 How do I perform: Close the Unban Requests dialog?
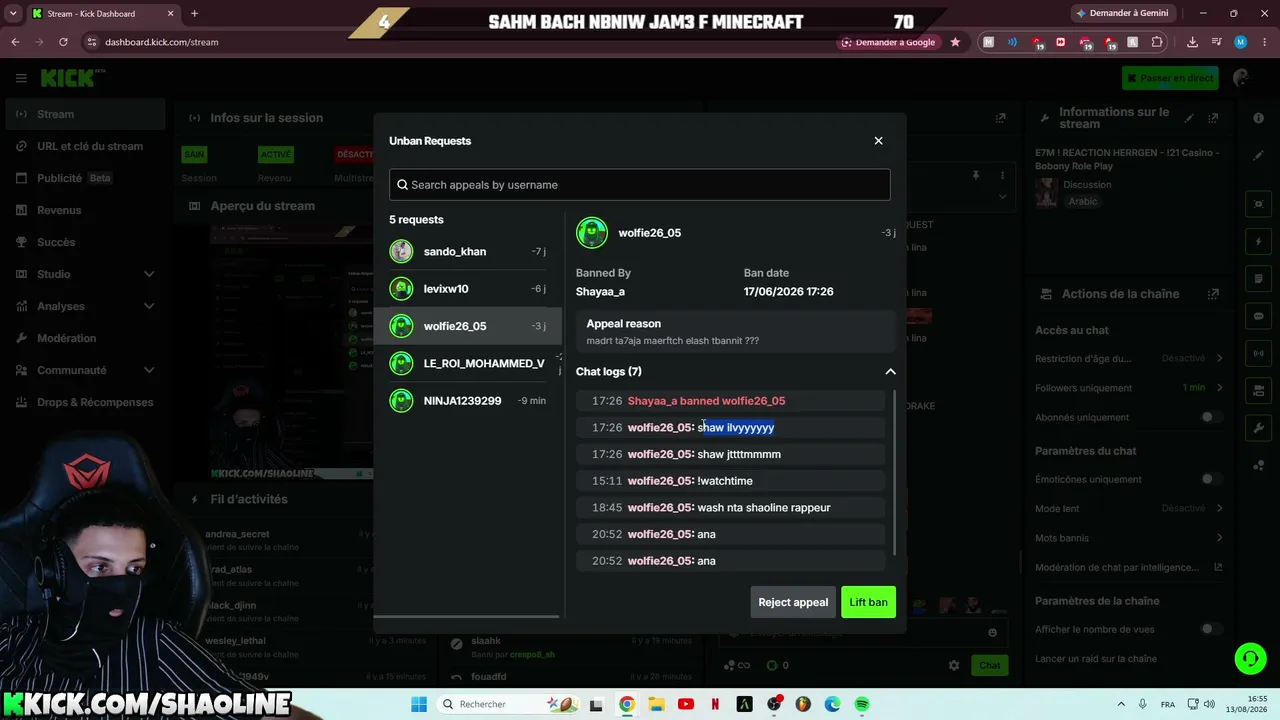(878, 141)
